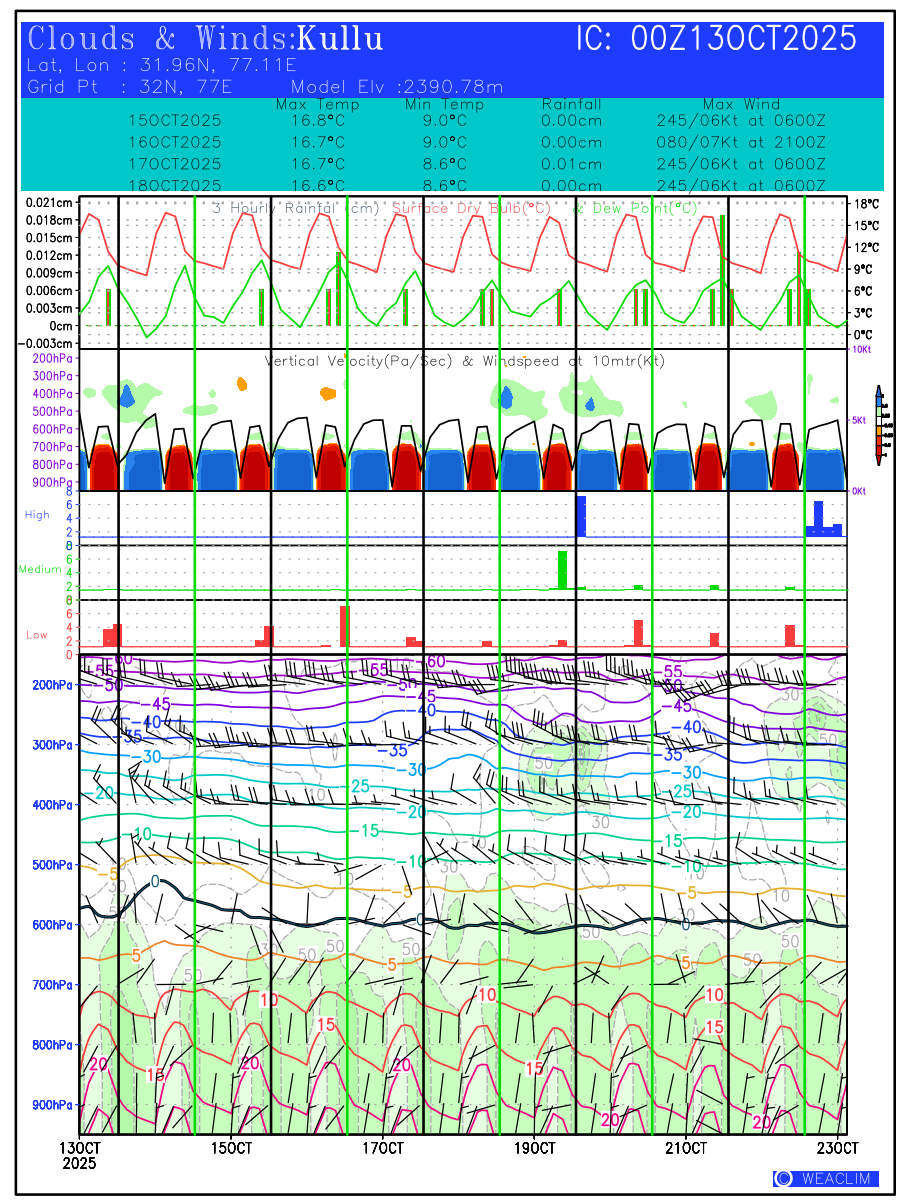Select the Max Temp column header
This screenshot has width=900, height=1200.
tap(317, 104)
